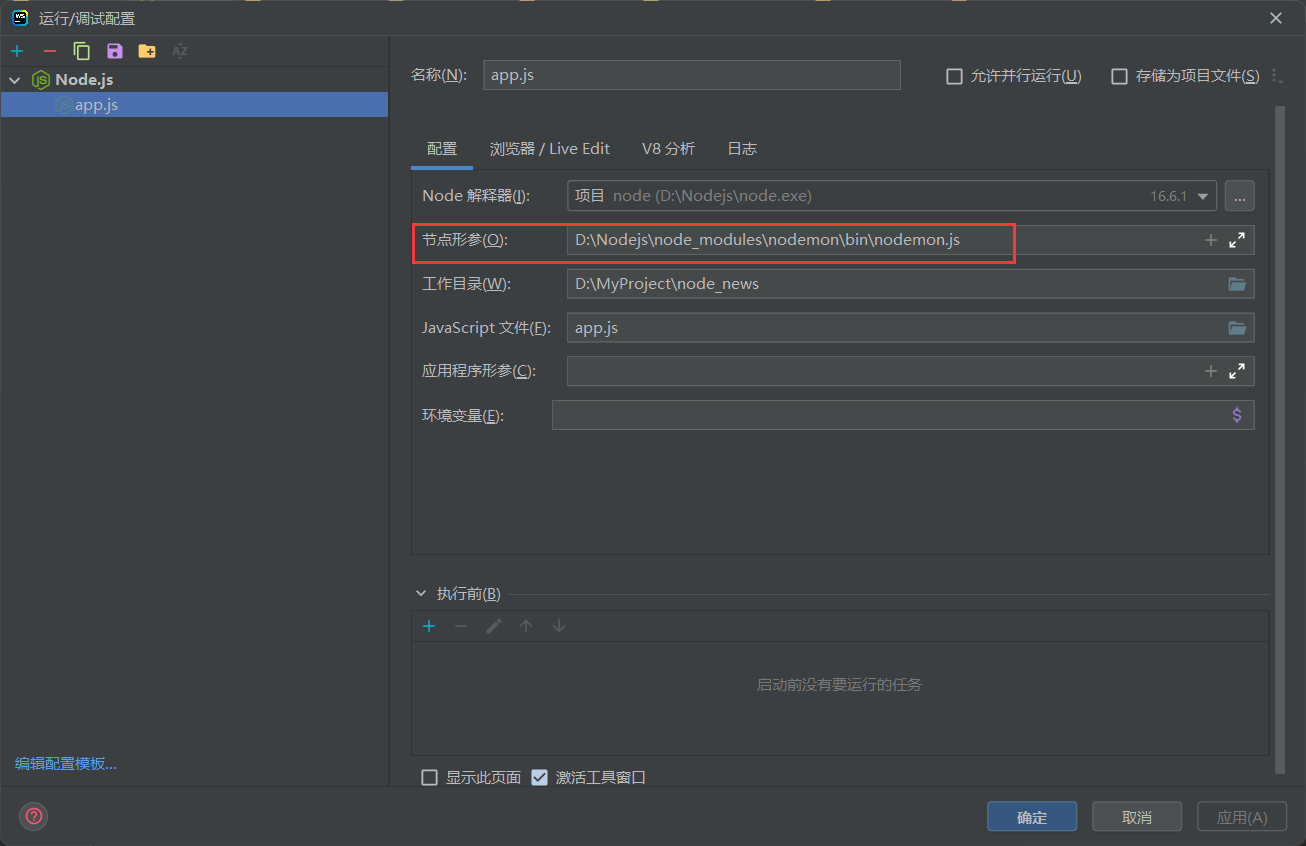This screenshot has height=846, width=1306.
Task: Create a new configuration folder
Action: (x=147, y=51)
